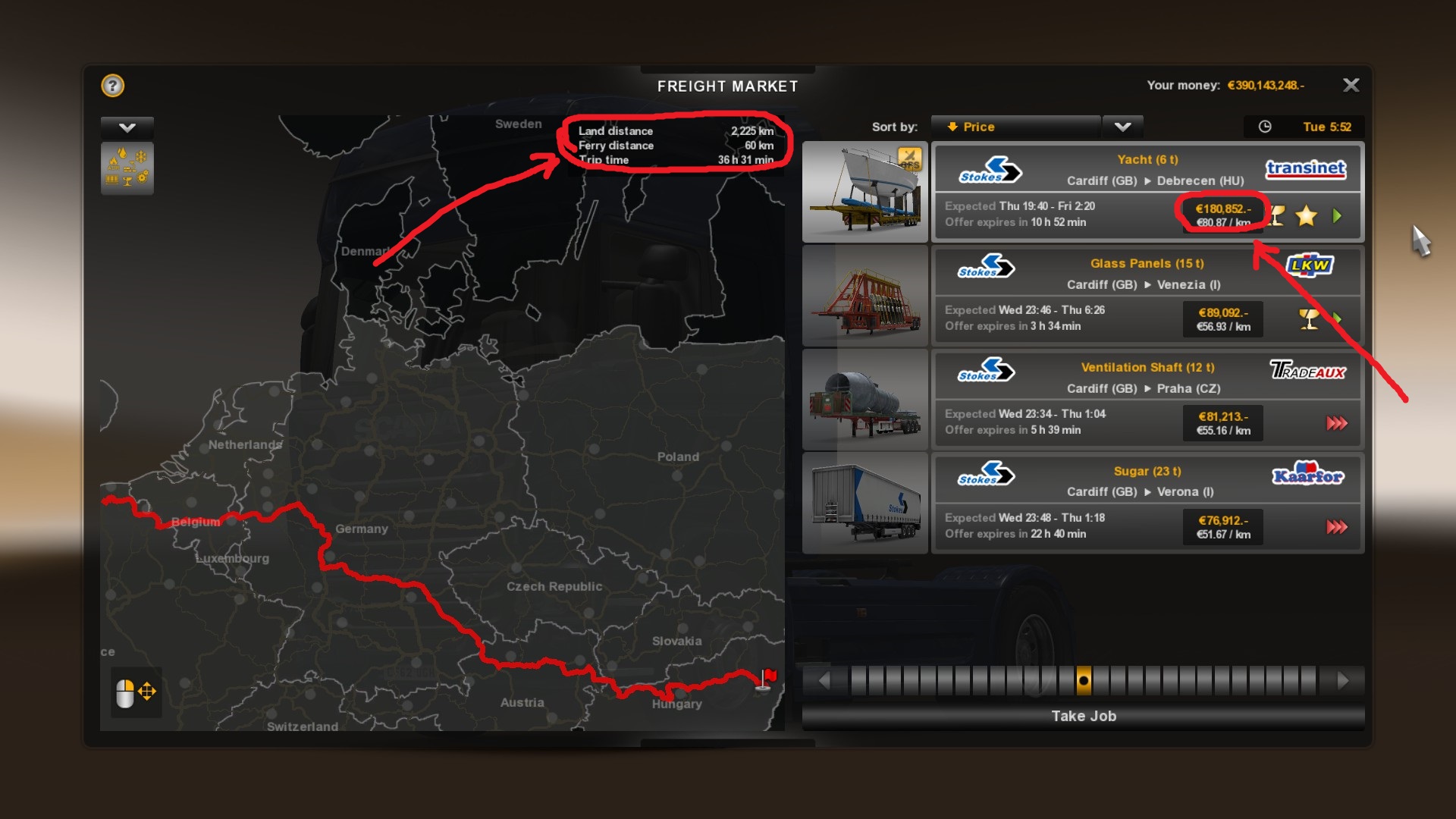Image resolution: width=1456 pixels, height=819 pixels.
Task: Expand the map filter chevron dropdown
Action: click(127, 127)
